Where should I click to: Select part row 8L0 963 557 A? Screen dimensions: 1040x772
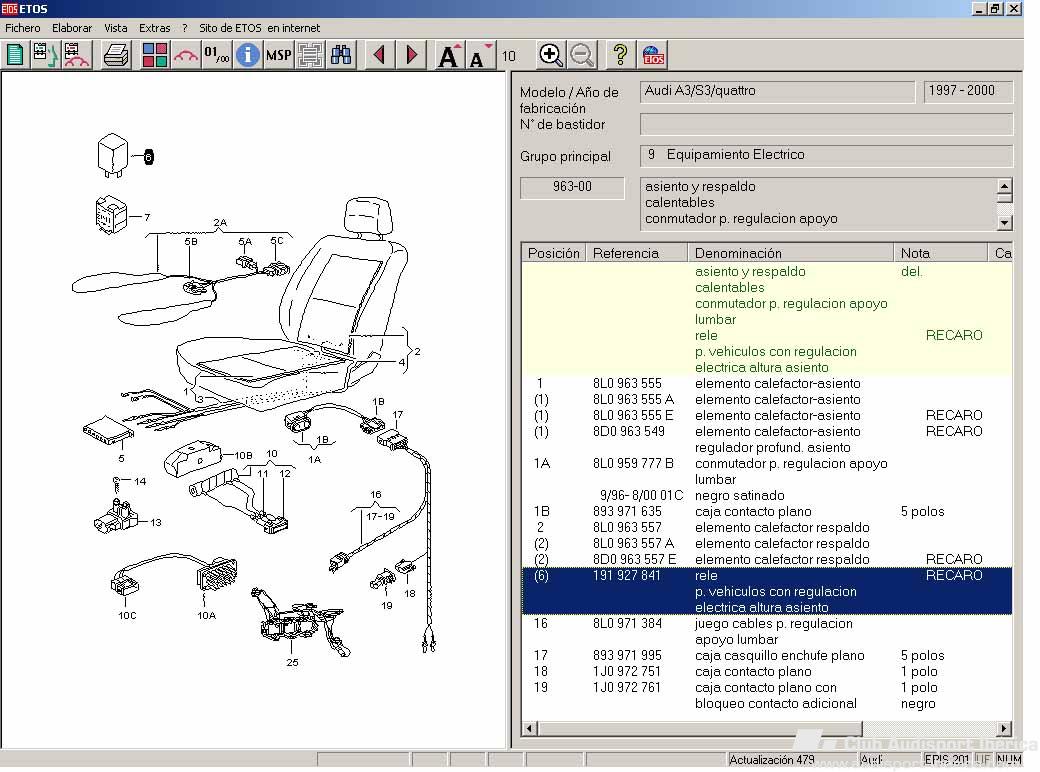tap(767, 543)
